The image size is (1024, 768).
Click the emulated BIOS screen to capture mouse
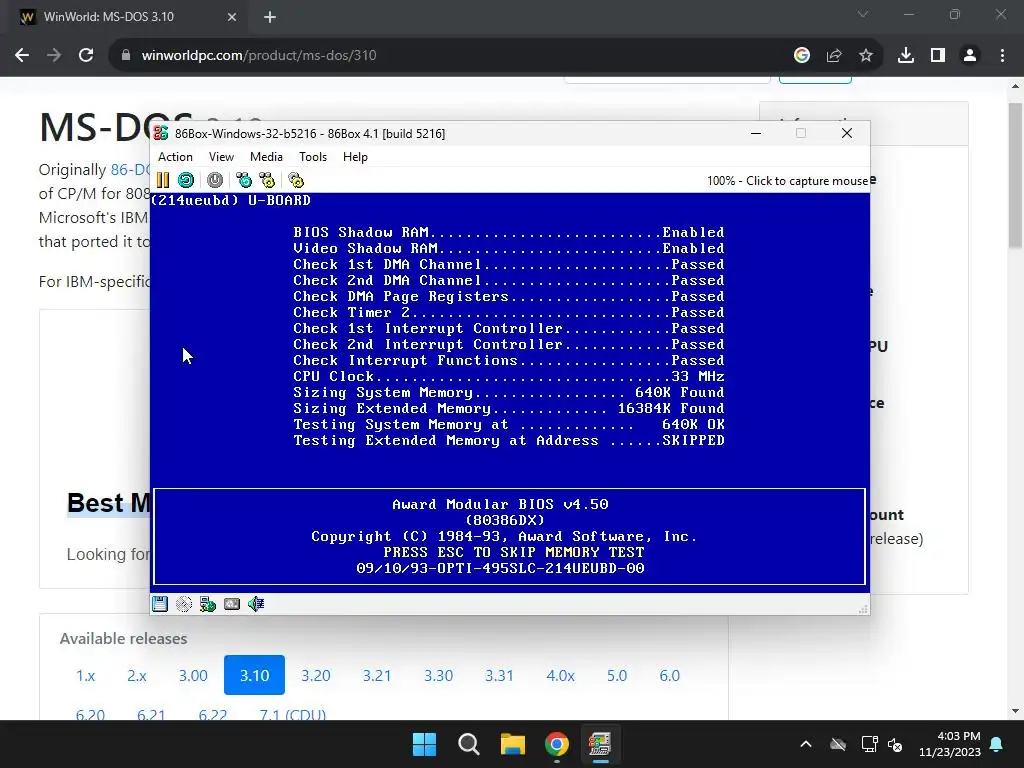[509, 392]
